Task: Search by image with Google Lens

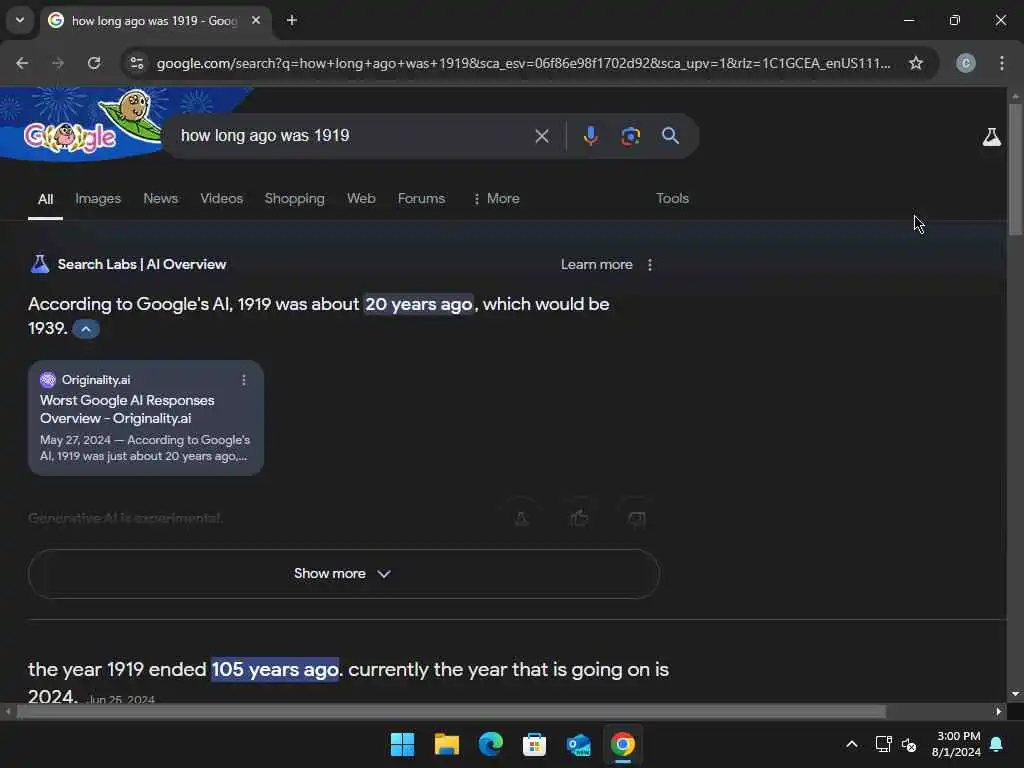Action: (630, 136)
